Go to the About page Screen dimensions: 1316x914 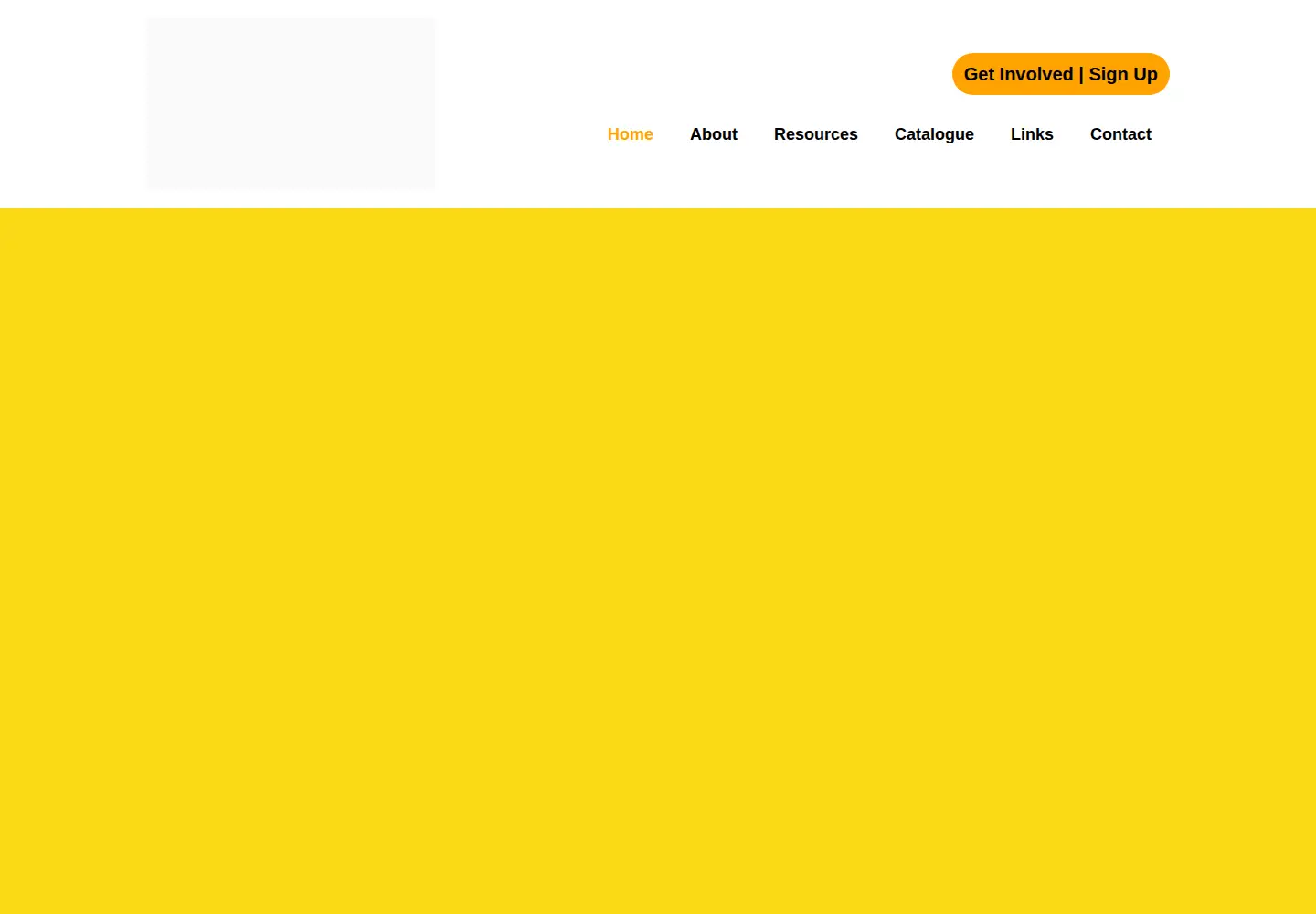coord(713,134)
